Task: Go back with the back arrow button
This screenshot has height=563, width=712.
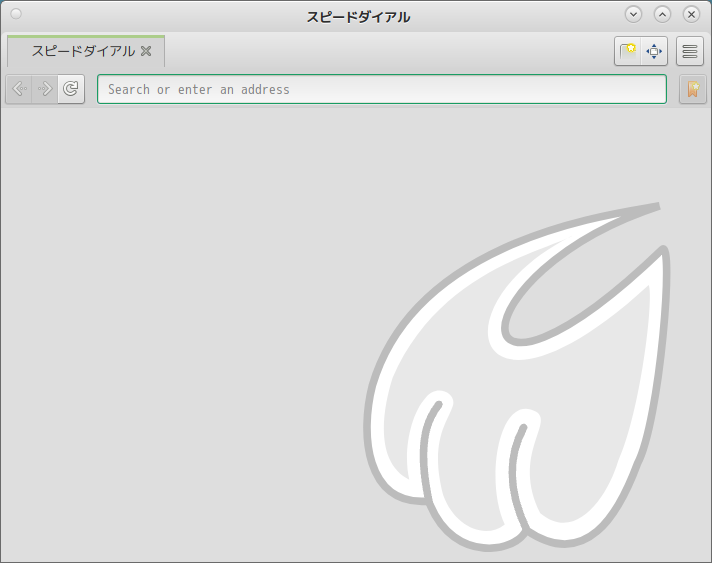Action: 19,89
